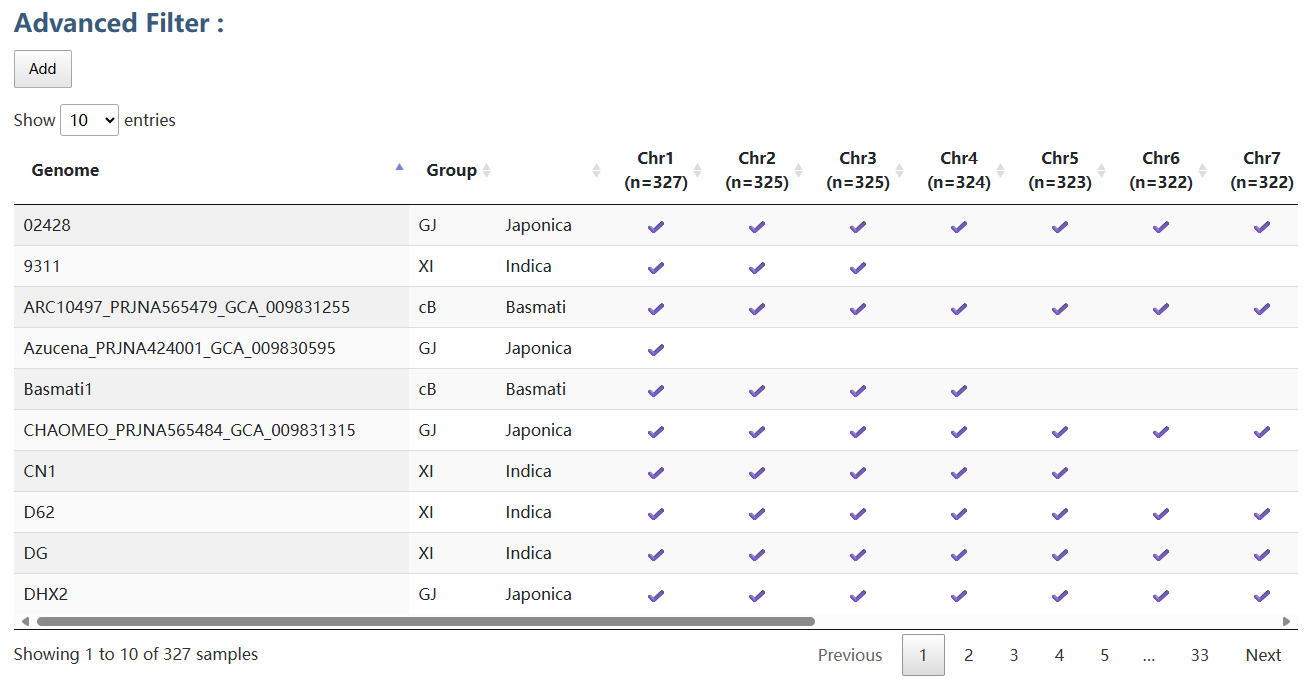The height and width of the screenshot is (682, 1308).
Task: Sort by Chr2 column arrows
Action: click(x=798, y=171)
